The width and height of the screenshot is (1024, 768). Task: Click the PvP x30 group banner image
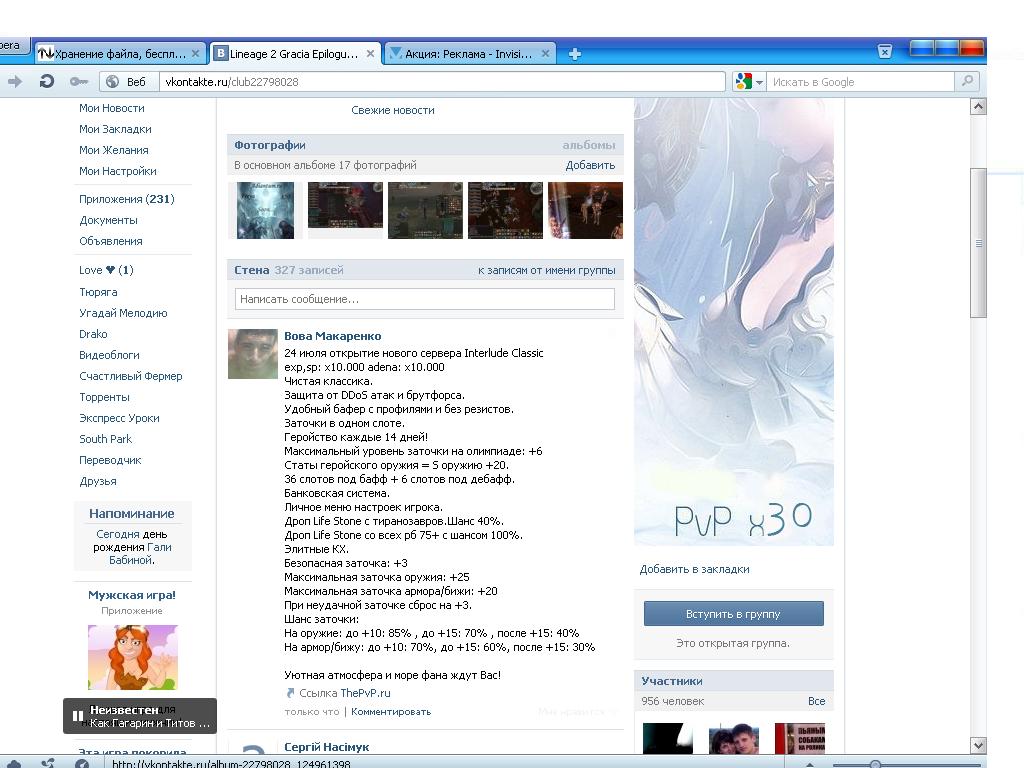733,322
